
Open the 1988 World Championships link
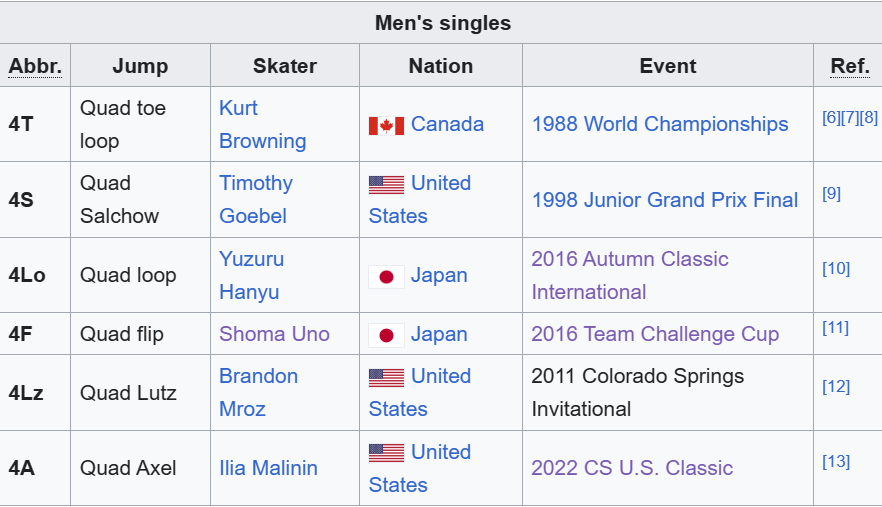point(660,124)
